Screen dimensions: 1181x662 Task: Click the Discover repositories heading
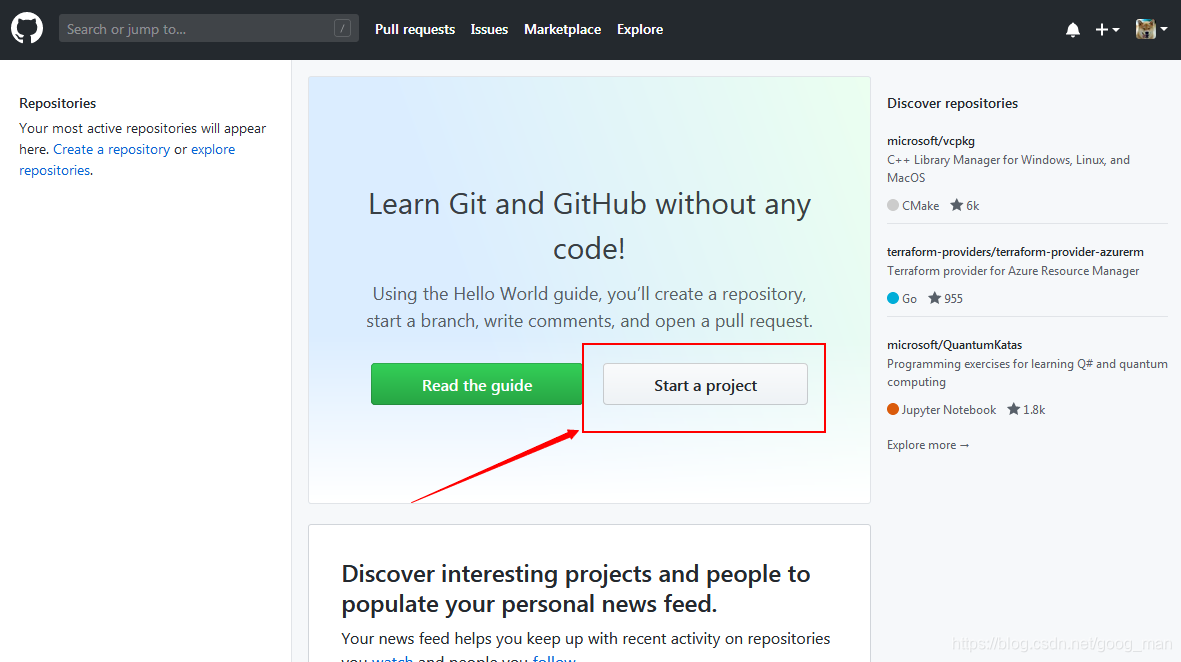pyautogui.click(x=952, y=103)
